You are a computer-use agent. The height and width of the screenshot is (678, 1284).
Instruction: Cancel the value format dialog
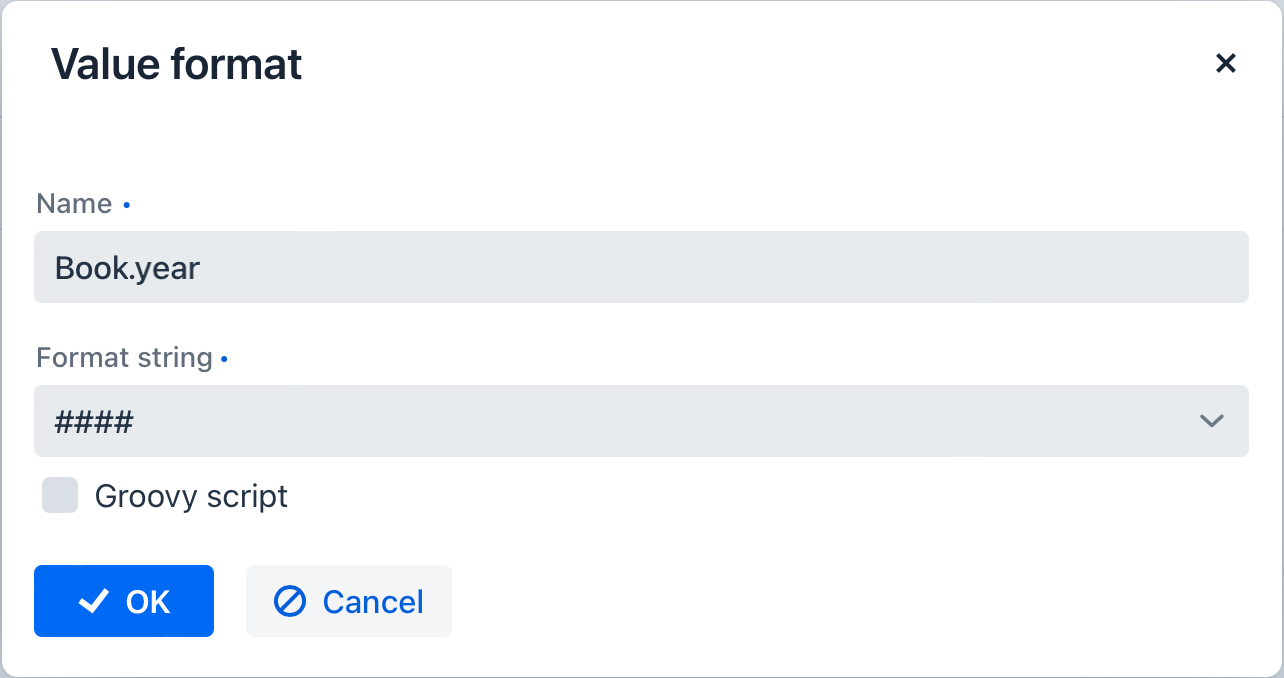(349, 601)
